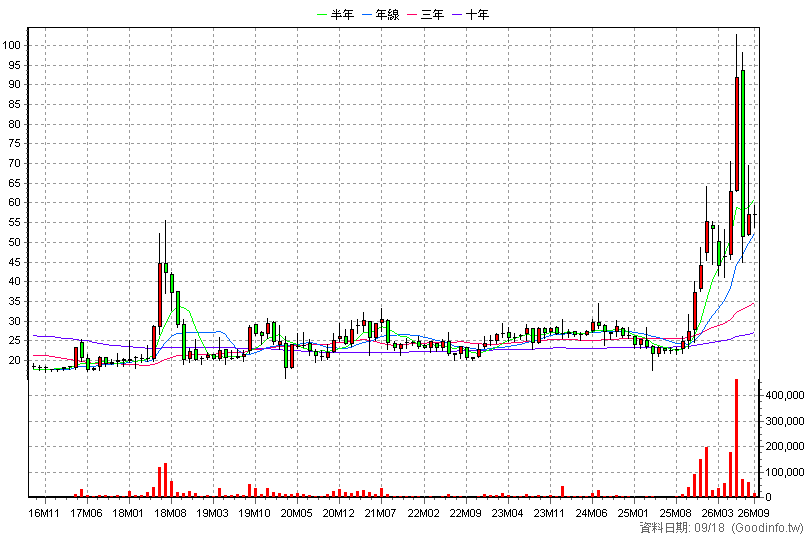808x540 pixels.
Task: Click the 十年 legend label
Action: point(477,15)
